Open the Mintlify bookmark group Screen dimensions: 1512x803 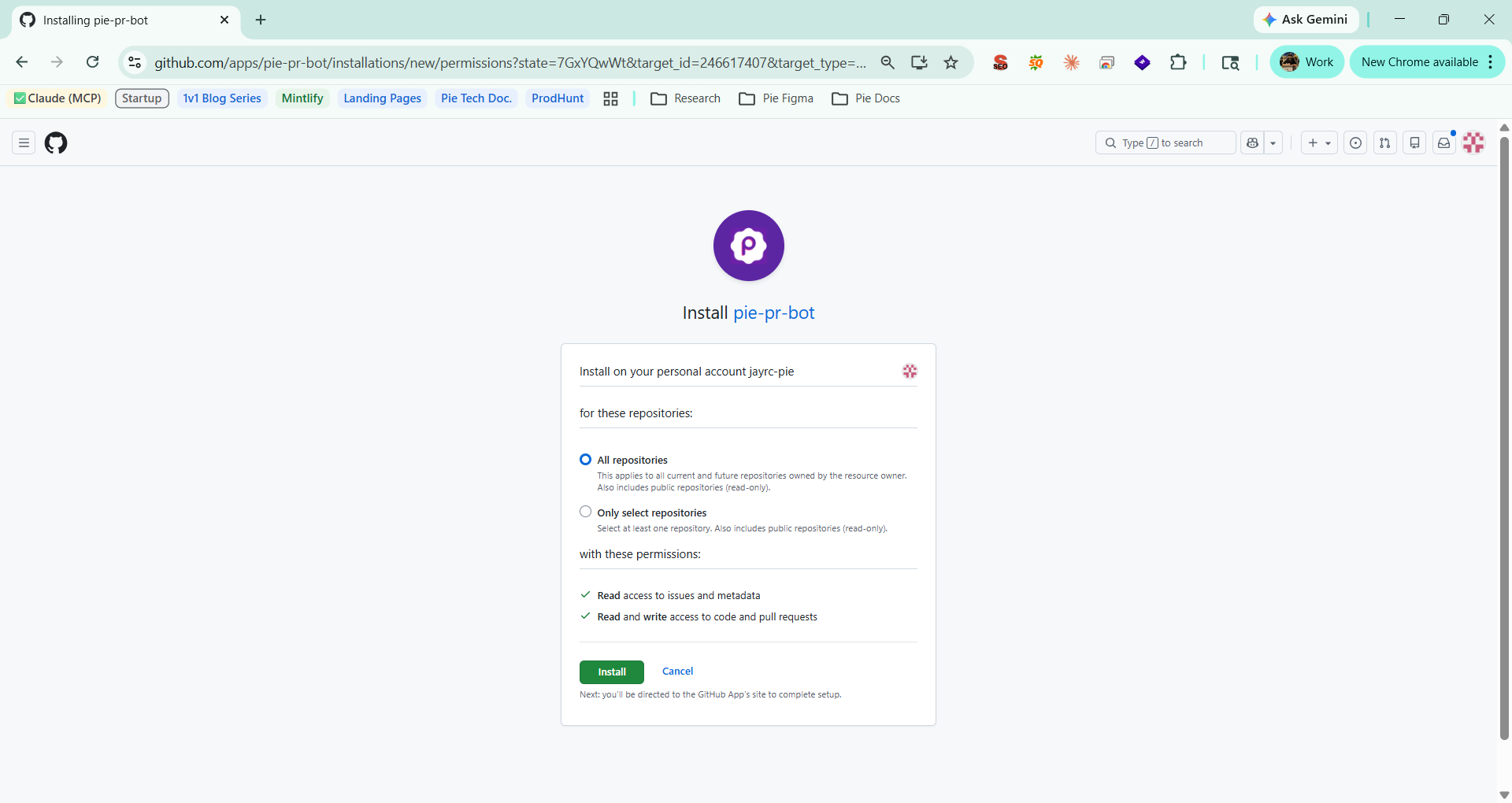point(302,98)
